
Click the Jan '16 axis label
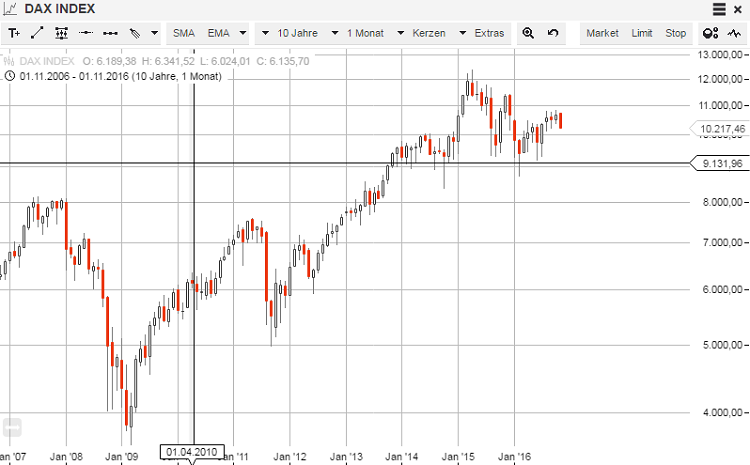[514, 456]
